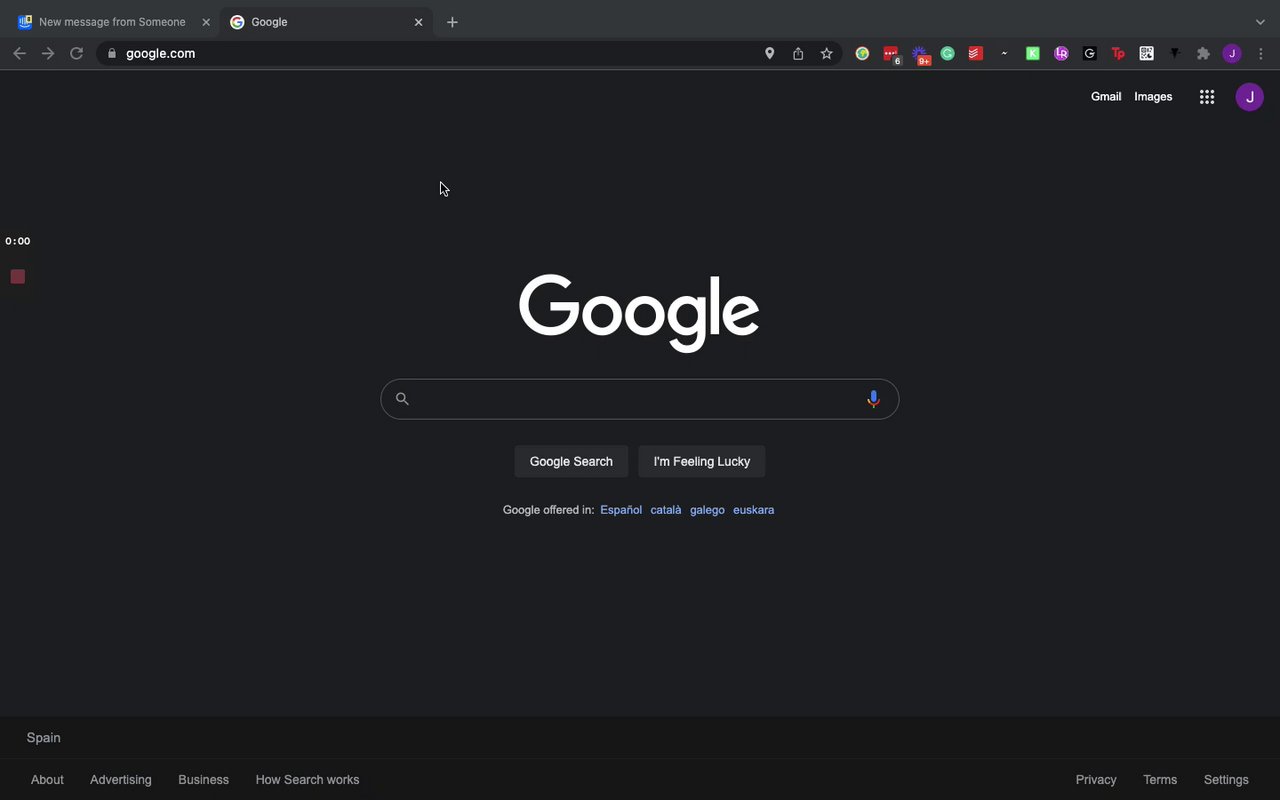This screenshot has height=800, width=1280.
Task: Open the Privacy footer link
Action: click(1096, 780)
